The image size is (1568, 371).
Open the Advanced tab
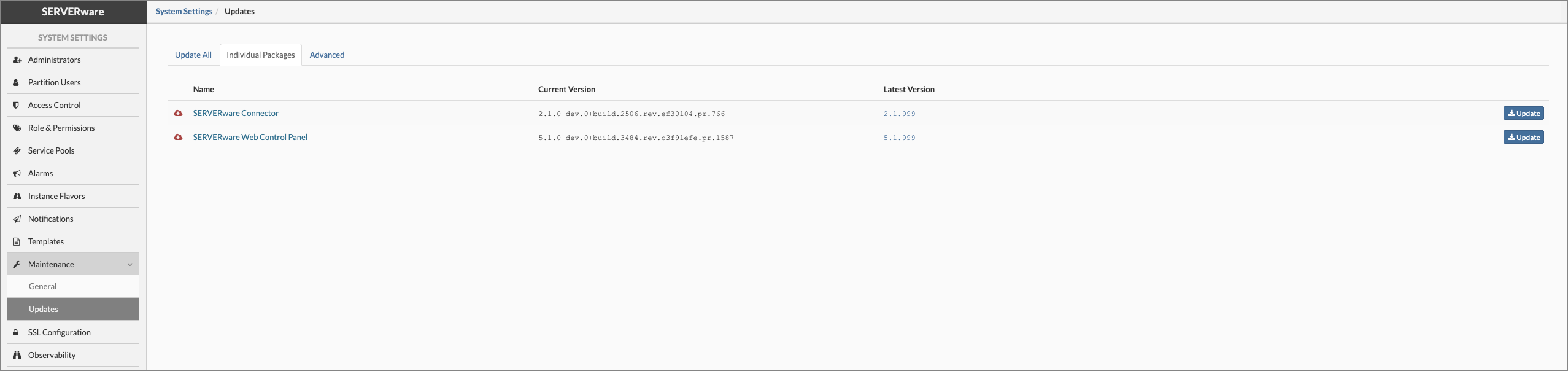[x=327, y=55]
